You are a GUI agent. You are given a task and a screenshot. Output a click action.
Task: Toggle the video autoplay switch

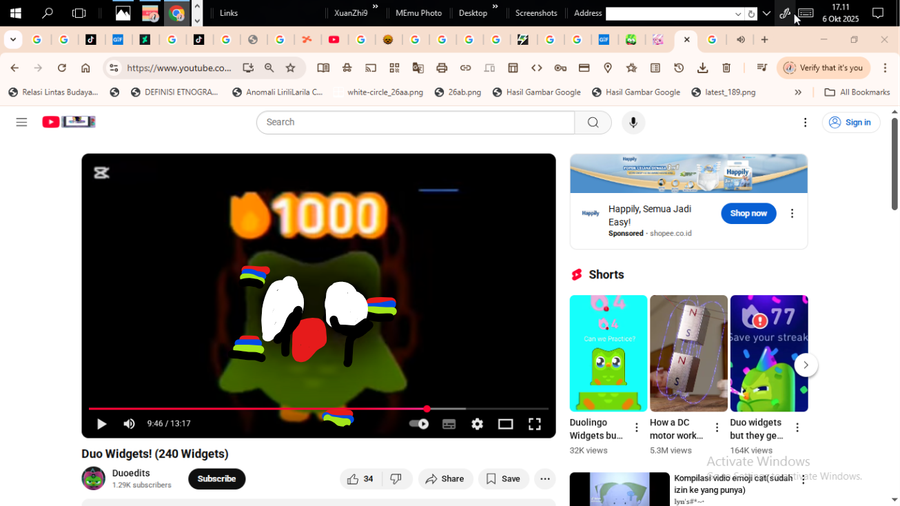(x=419, y=424)
